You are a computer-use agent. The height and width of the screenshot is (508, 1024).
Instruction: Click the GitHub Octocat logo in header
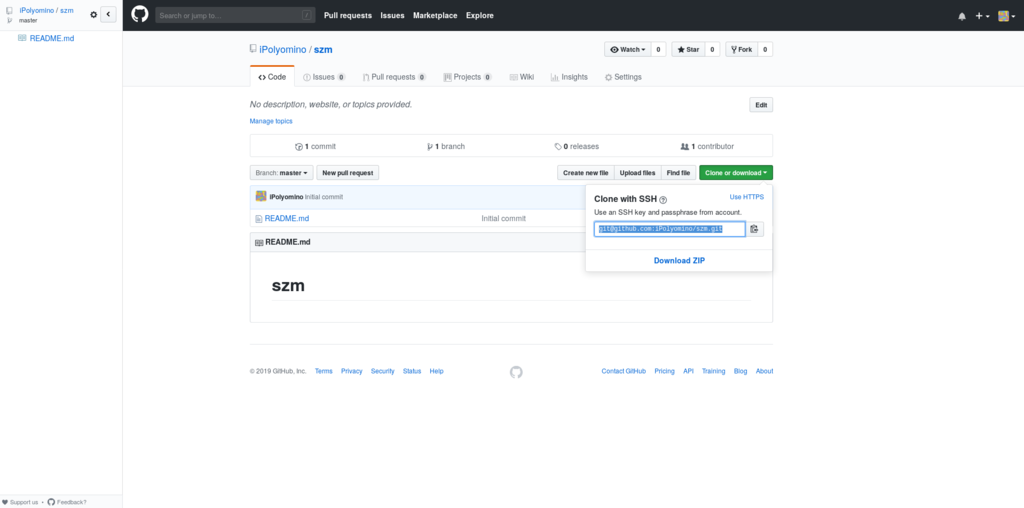click(x=140, y=15)
